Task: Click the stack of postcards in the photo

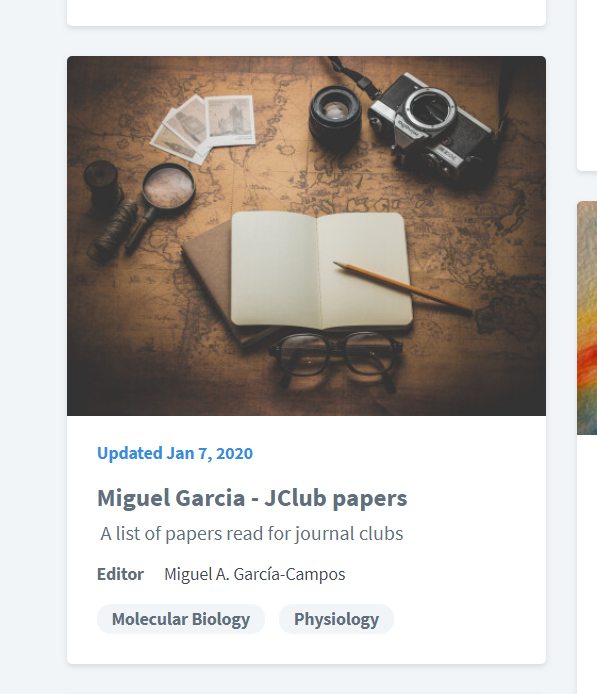Action: coord(204,127)
